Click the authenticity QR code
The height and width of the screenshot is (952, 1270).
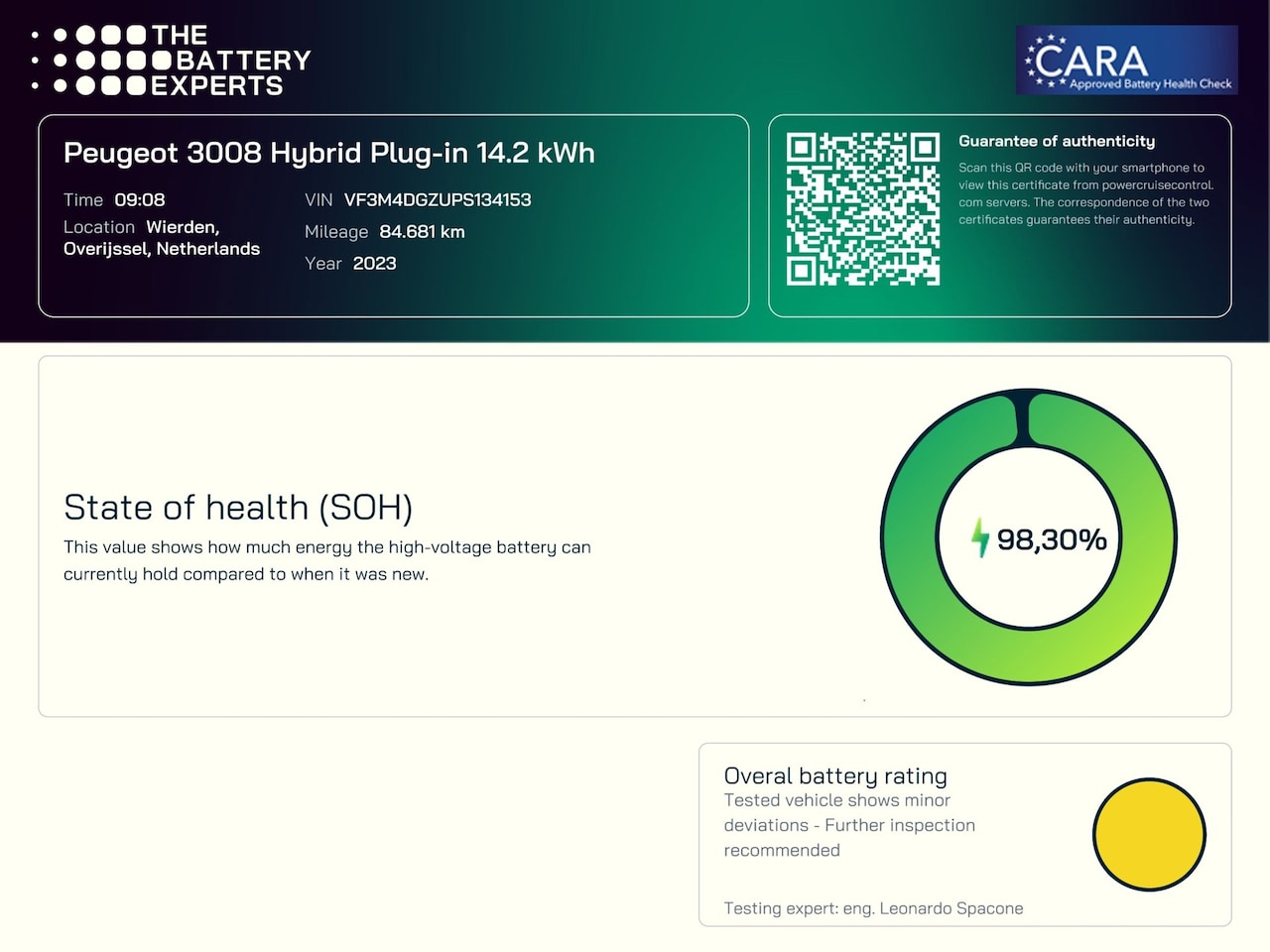[x=863, y=209]
